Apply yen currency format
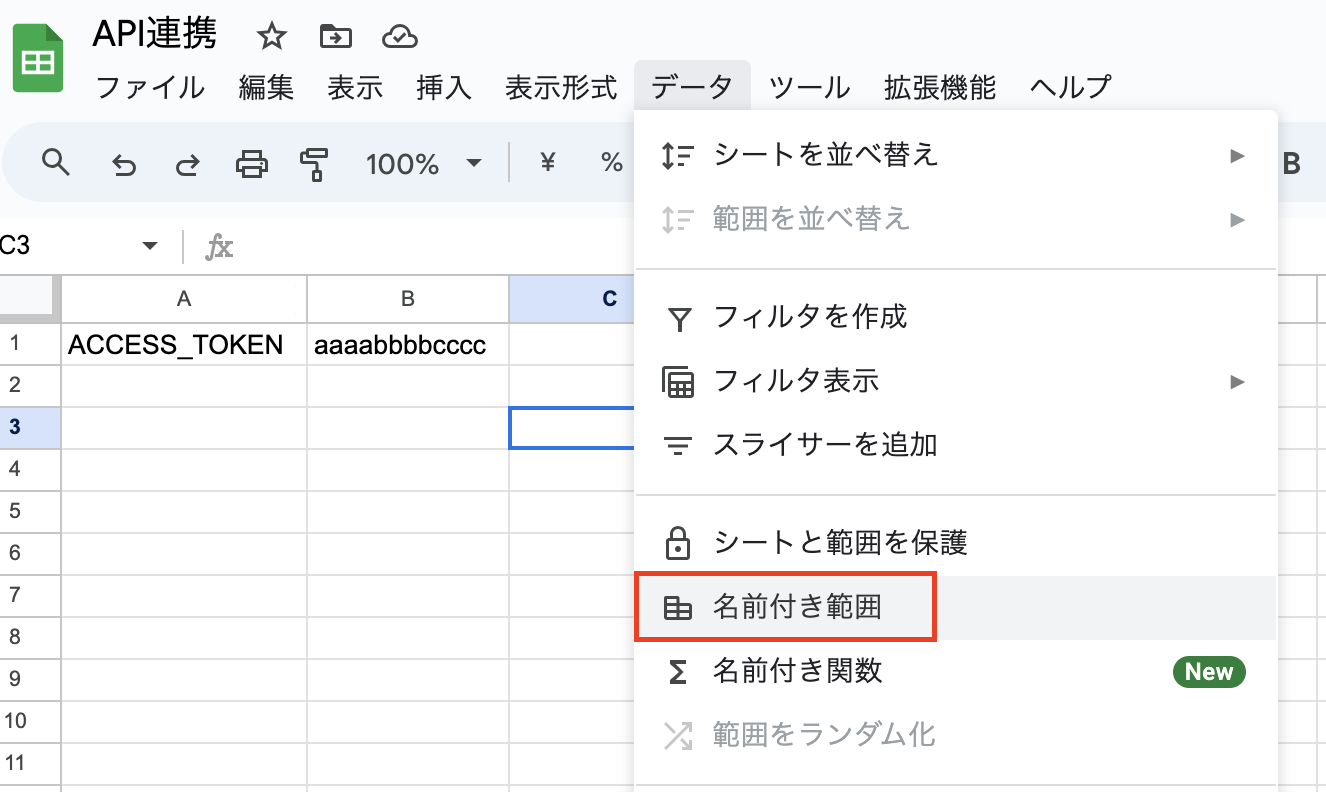Viewport: 1326px width, 792px height. [547, 163]
